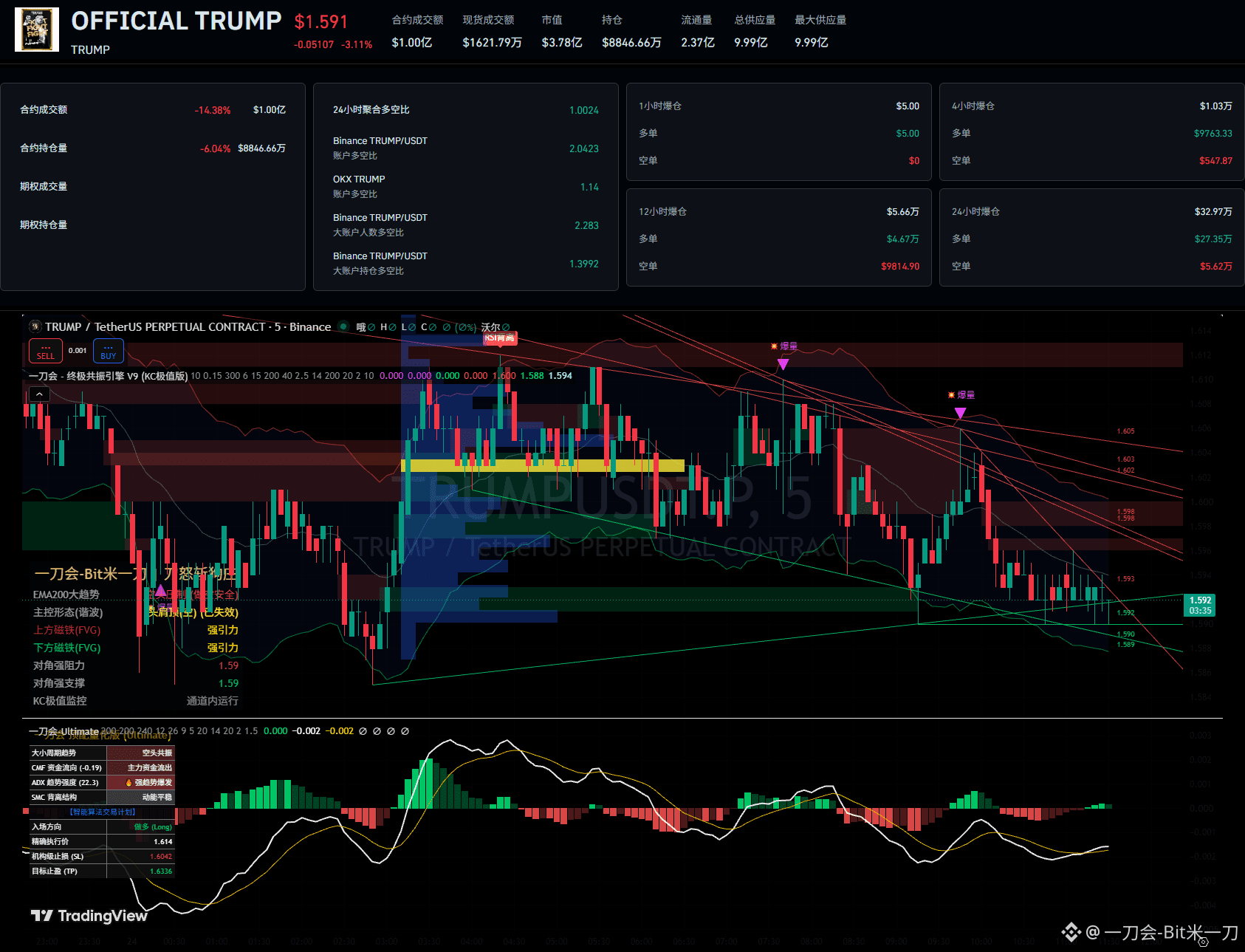The image size is (1245, 952).
Task: Click the 【智能算法交易计划】 table header
Action: pyautogui.click(x=102, y=812)
